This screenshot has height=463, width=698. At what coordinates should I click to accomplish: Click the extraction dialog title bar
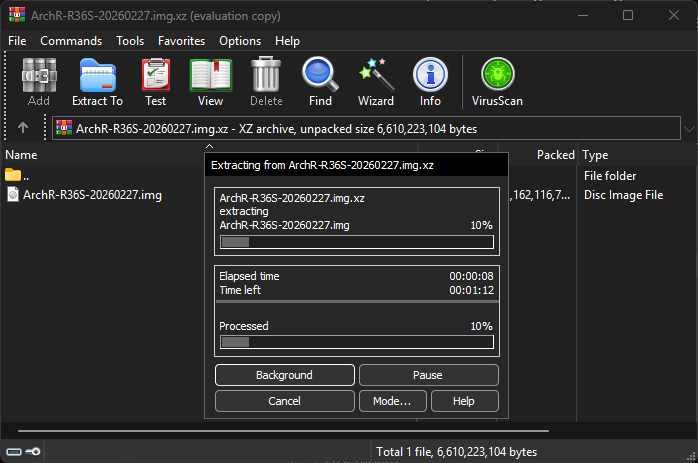[x=356, y=165]
